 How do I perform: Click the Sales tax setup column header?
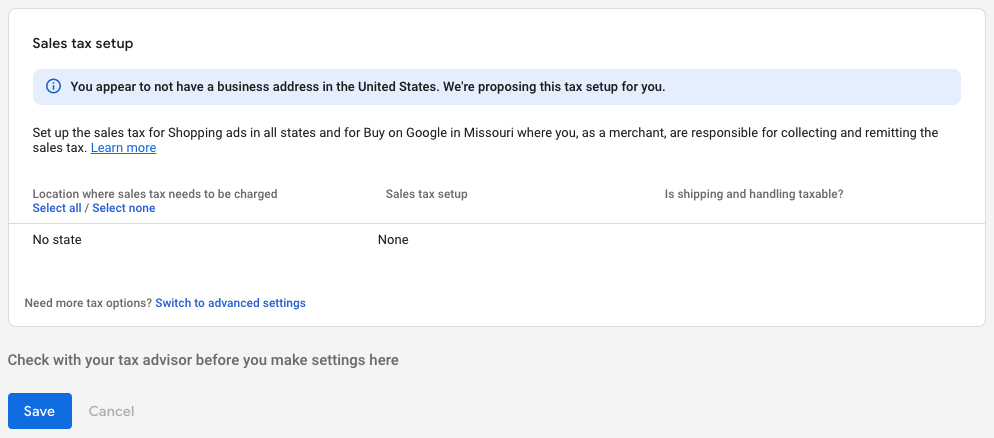pyautogui.click(x=427, y=194)
